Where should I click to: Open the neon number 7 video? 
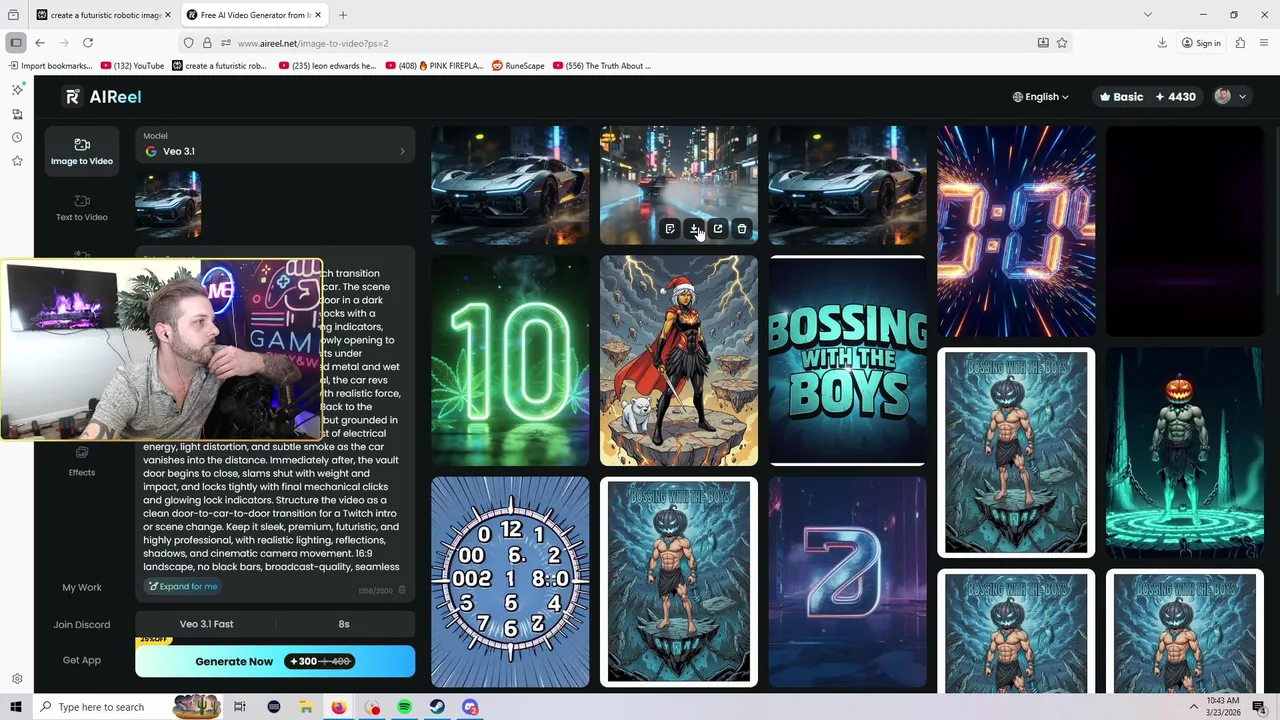coord(847,582)
